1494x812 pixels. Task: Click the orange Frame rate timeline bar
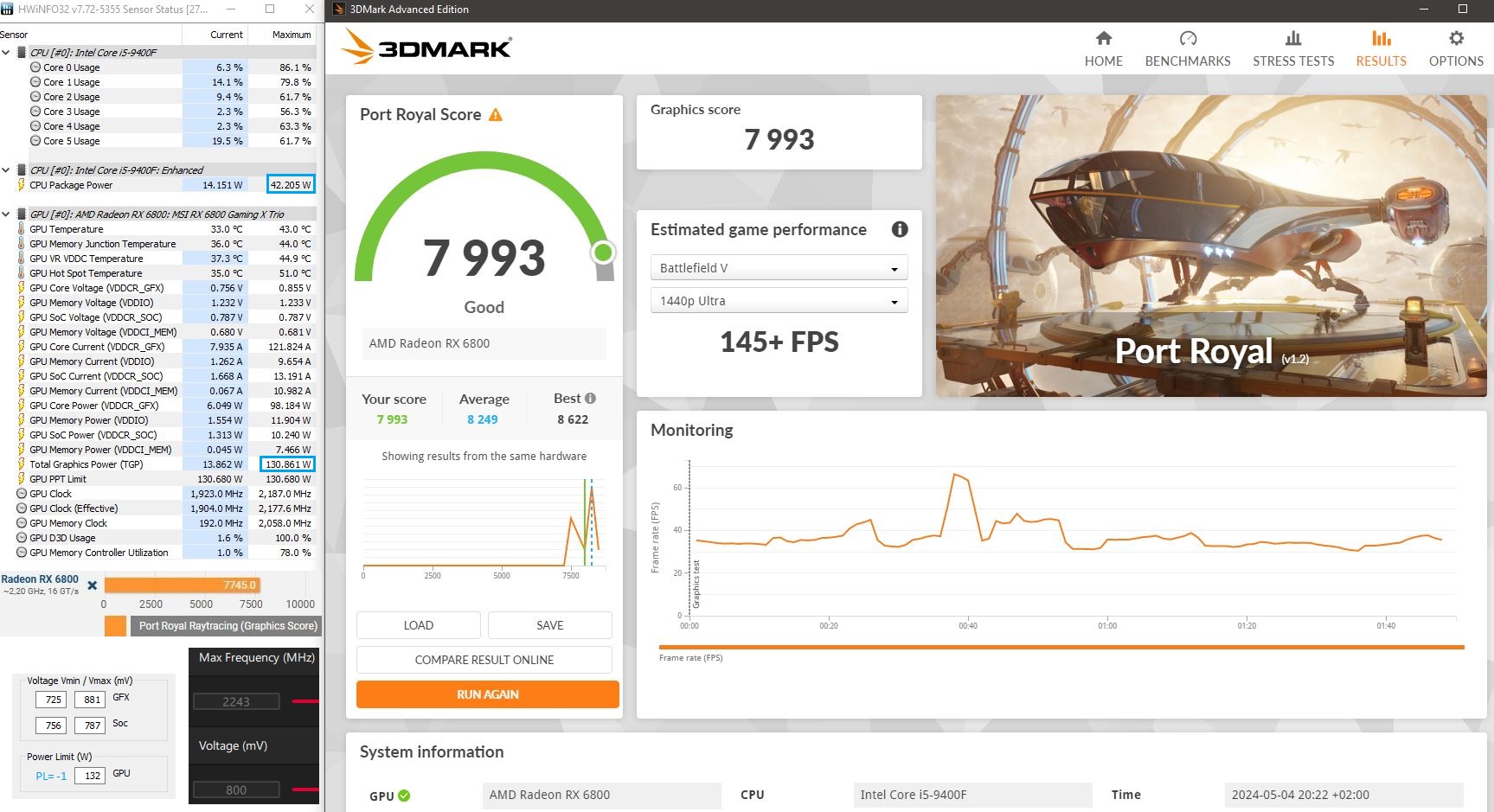pos(1061,647)
